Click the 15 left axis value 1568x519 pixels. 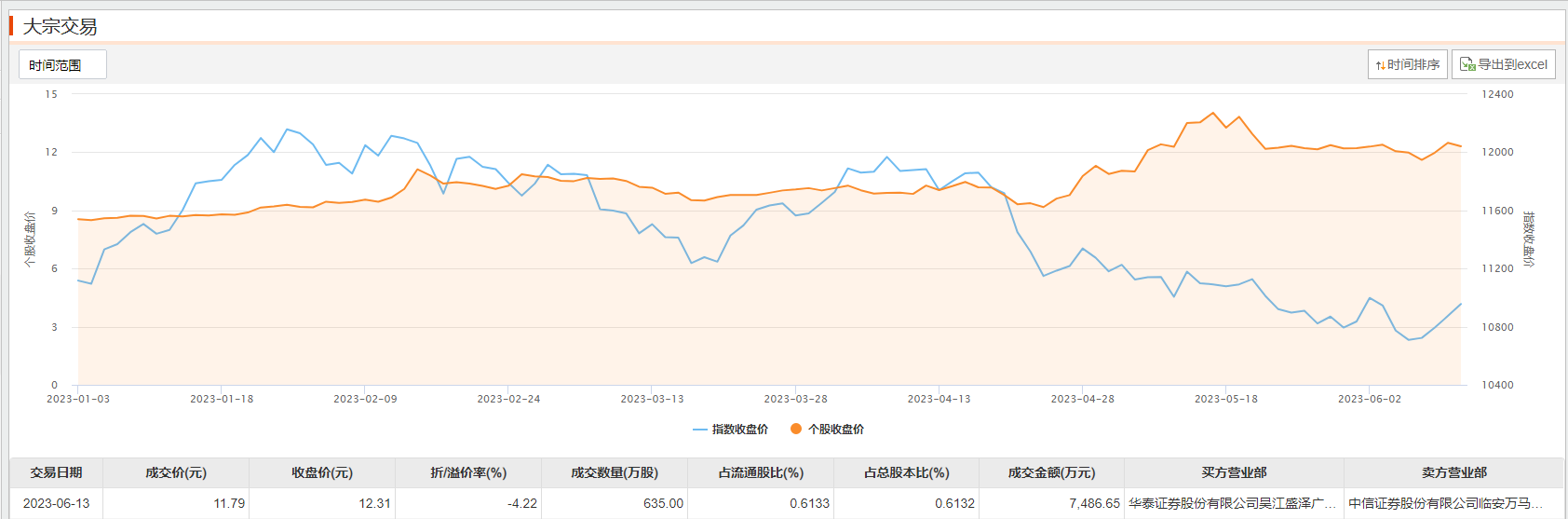click(x=51, y=94)
